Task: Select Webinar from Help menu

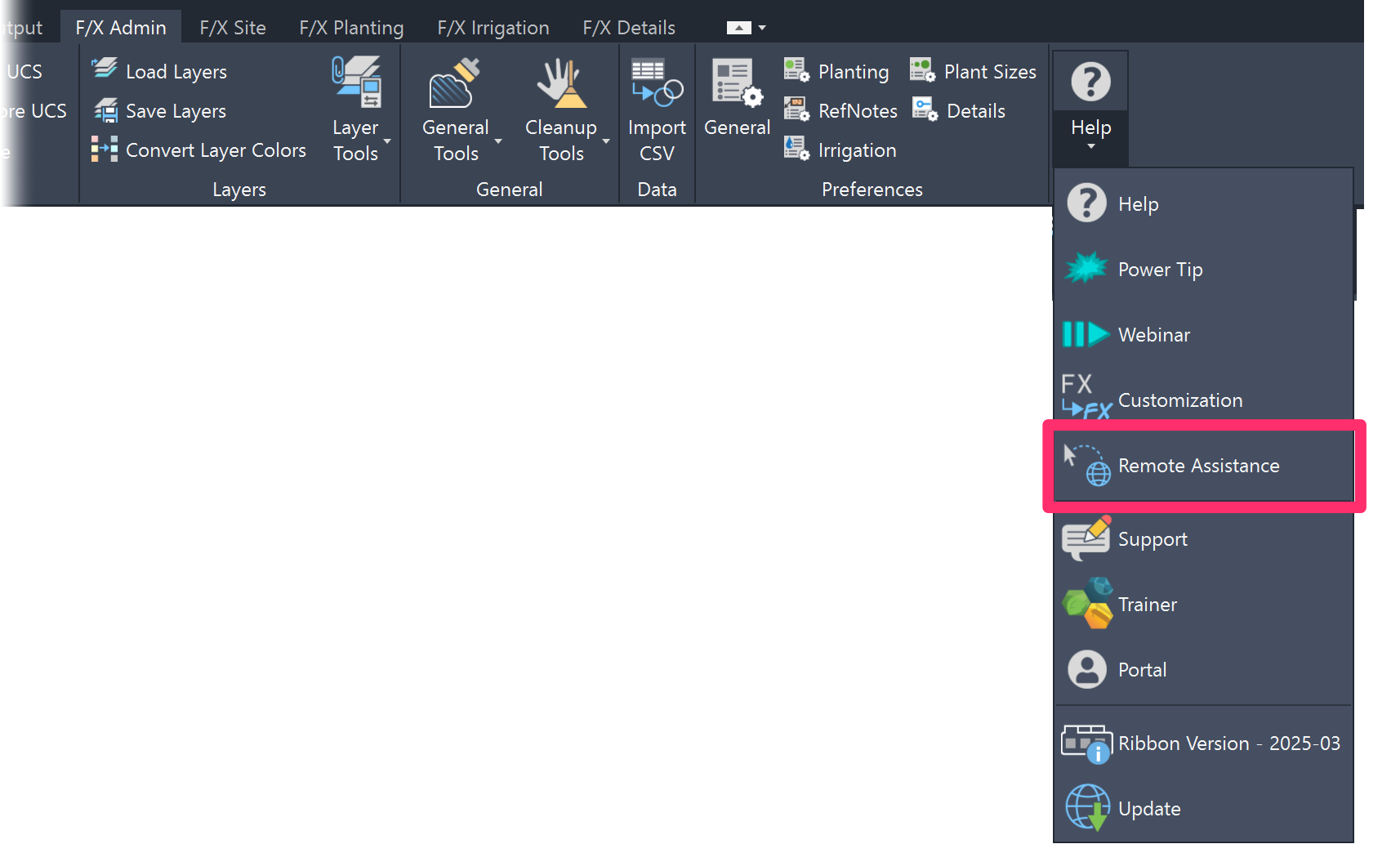Action: [x=1204, y=334]
